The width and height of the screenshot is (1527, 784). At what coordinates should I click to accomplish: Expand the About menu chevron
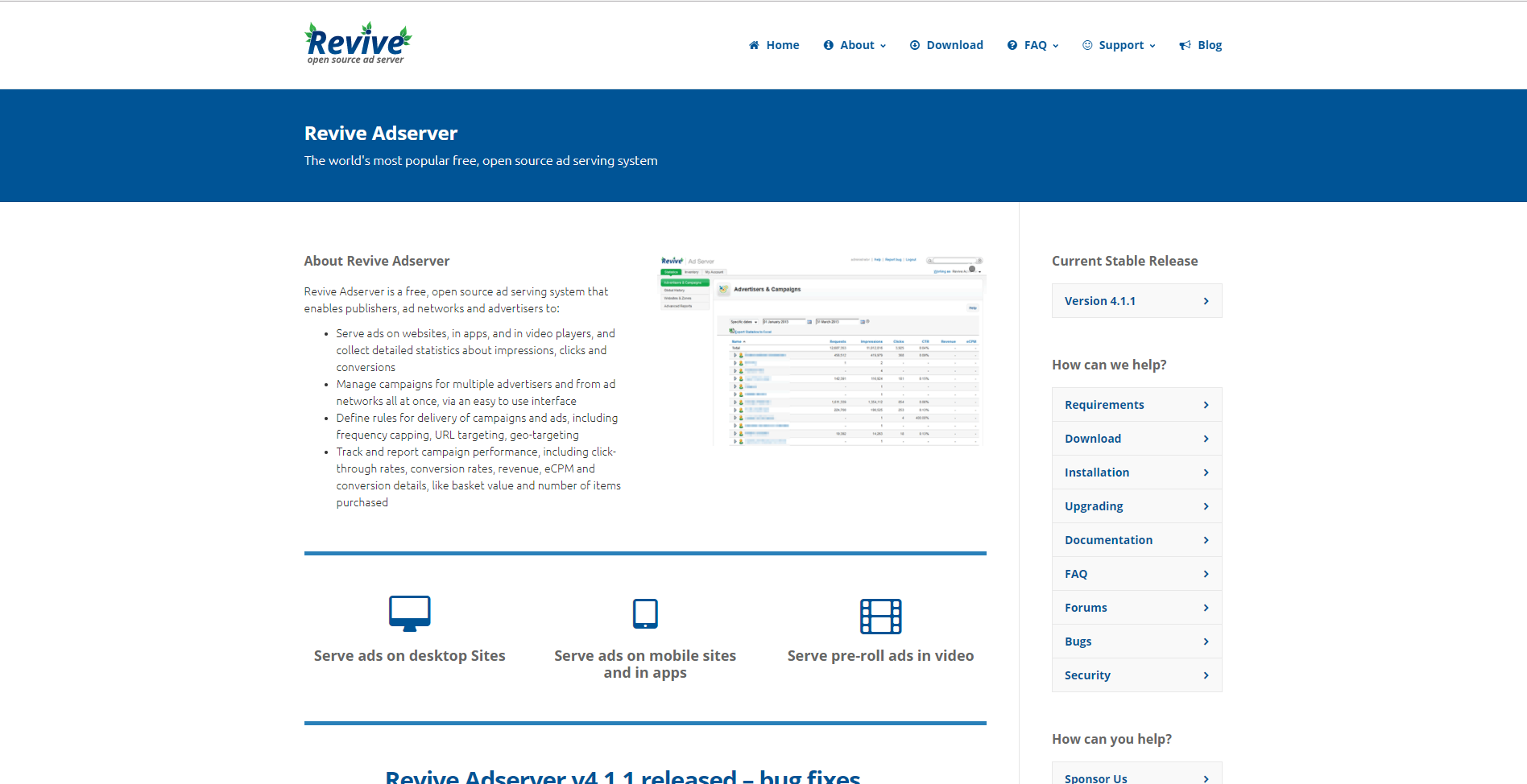pos(883,46)
